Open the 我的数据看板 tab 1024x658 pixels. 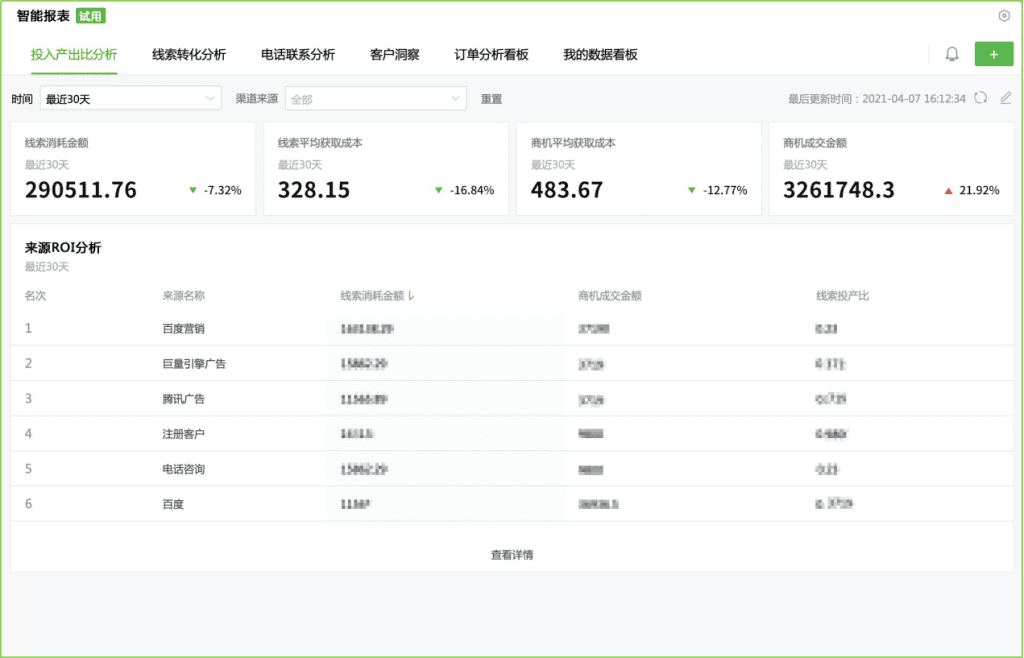[x=600, y=55]
